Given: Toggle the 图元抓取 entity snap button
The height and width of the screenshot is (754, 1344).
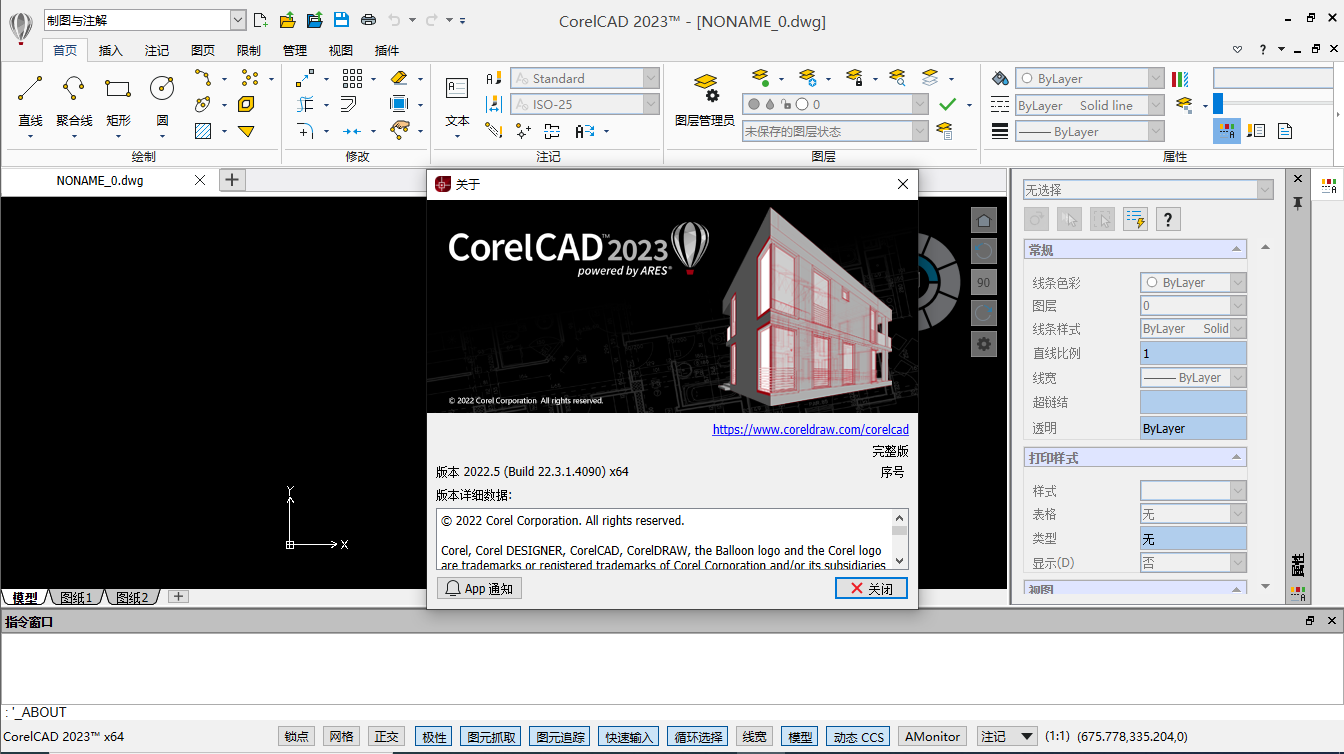Looking at the screenshot, I should (x=492, y=737).
